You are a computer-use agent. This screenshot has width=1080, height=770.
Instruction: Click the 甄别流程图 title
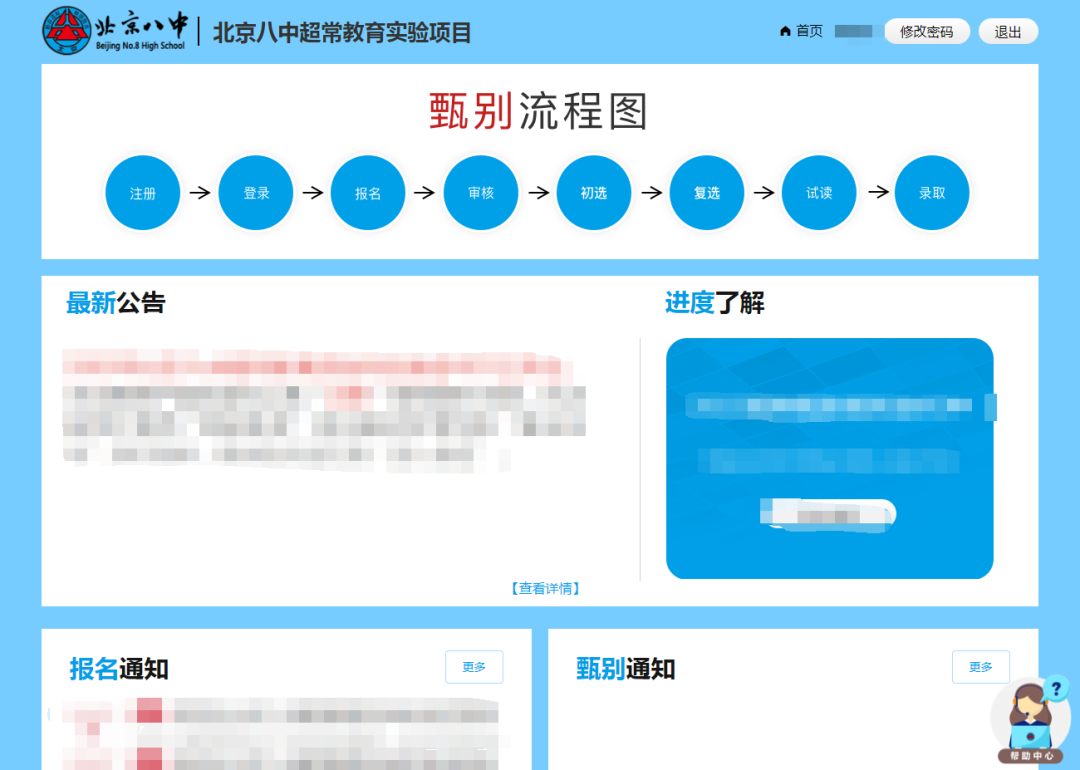[x=539, y=112]
